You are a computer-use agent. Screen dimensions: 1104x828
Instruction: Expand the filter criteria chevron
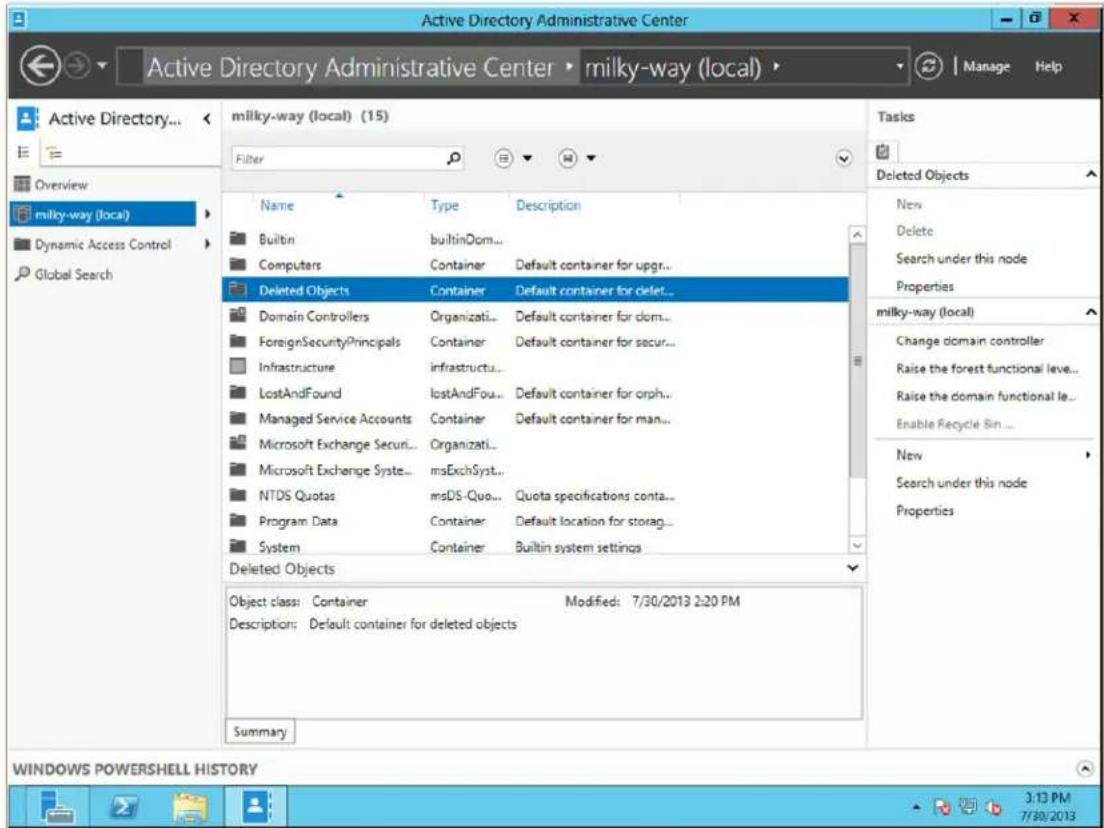tap(844, 158)
